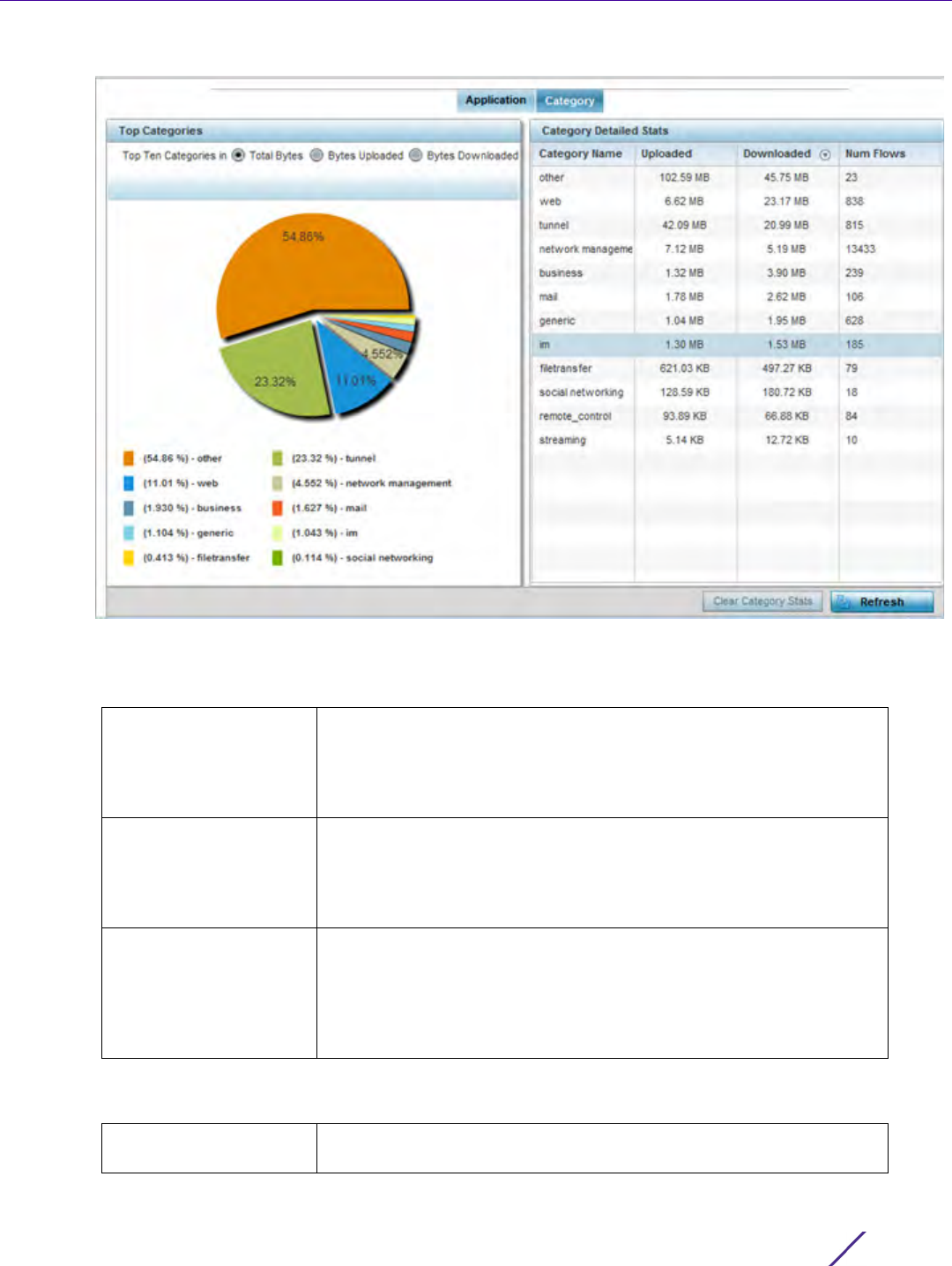Image resolution: width=952 pixels, height=1266 pixels.
Task: Switch to the Application tab
Action: [x=495, y=101]
